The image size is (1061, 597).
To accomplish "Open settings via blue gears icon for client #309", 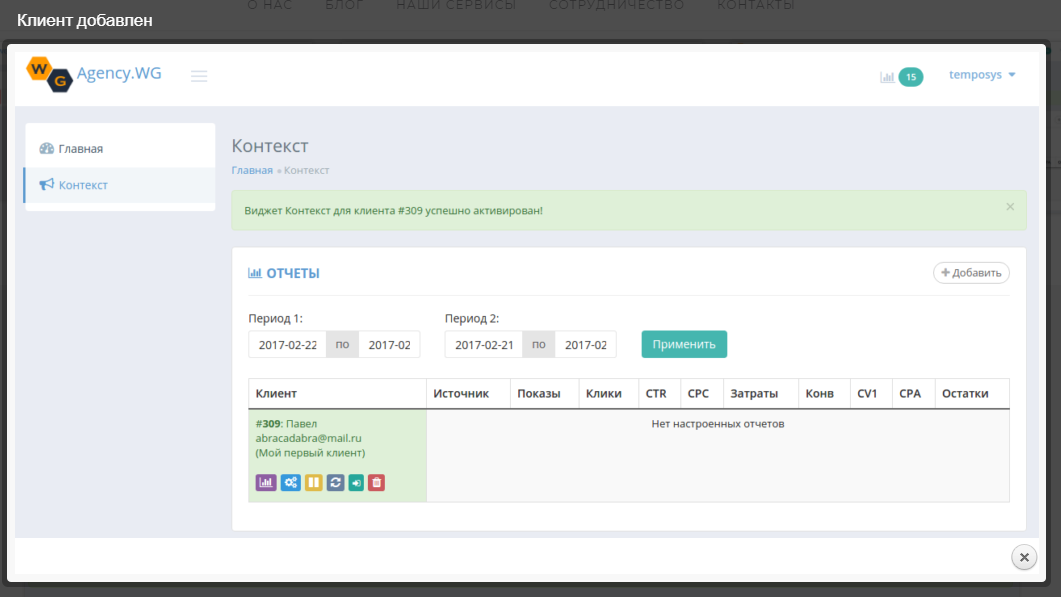I will (x=291, y=483).
